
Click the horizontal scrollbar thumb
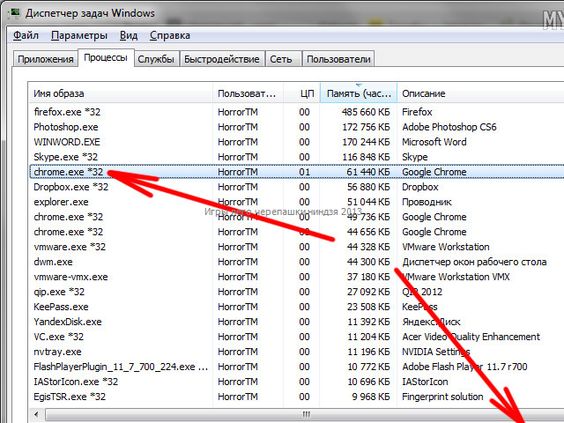click(x=306, y=415)
